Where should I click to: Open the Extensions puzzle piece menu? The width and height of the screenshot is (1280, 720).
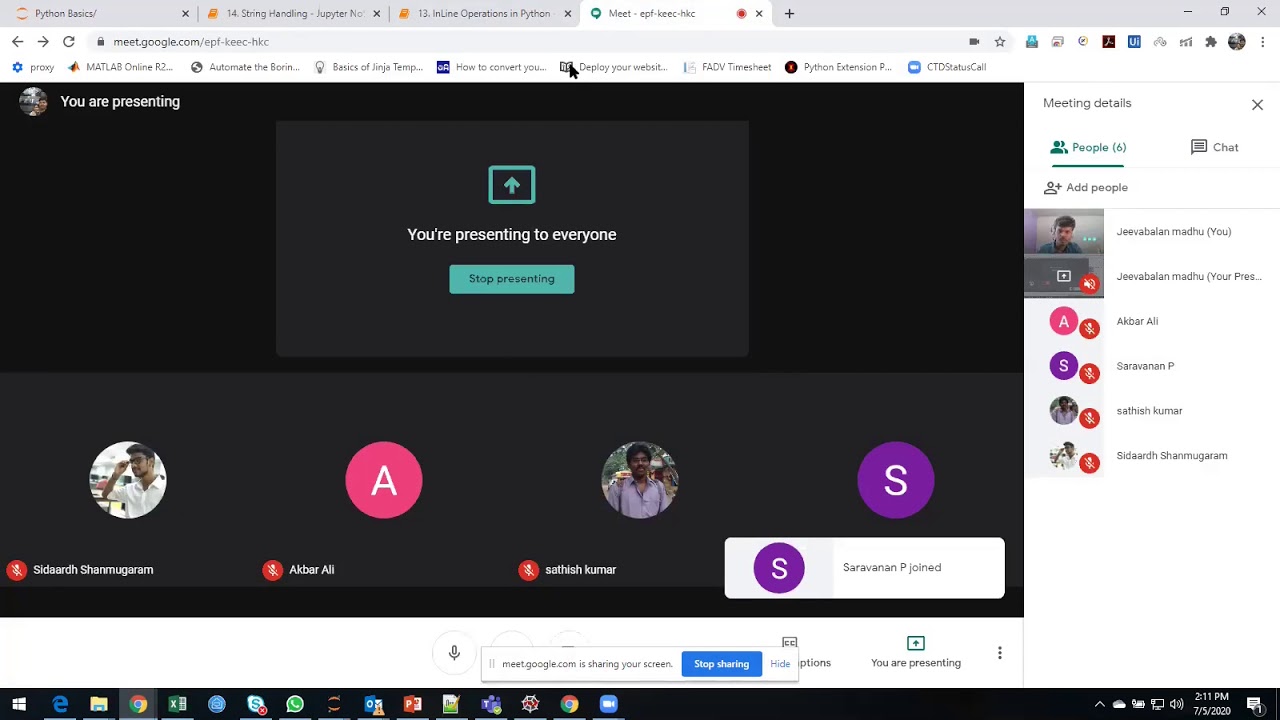1211,41
